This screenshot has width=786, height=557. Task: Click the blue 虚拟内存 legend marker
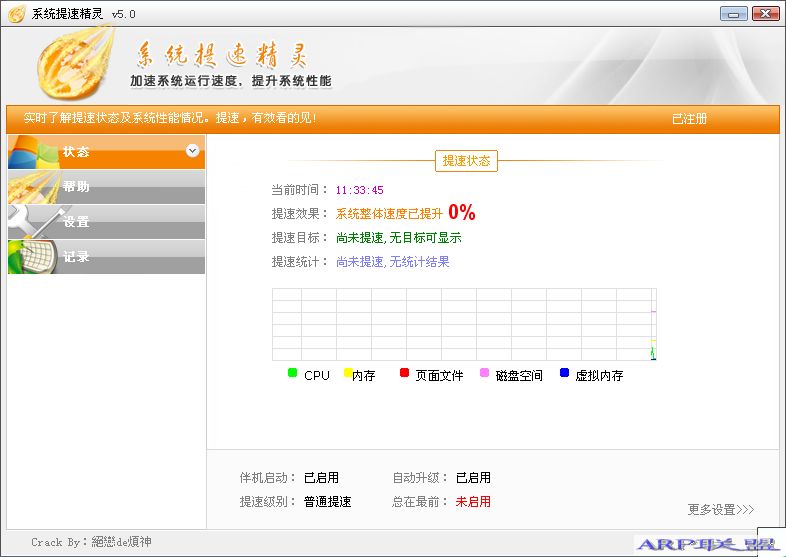564,373
